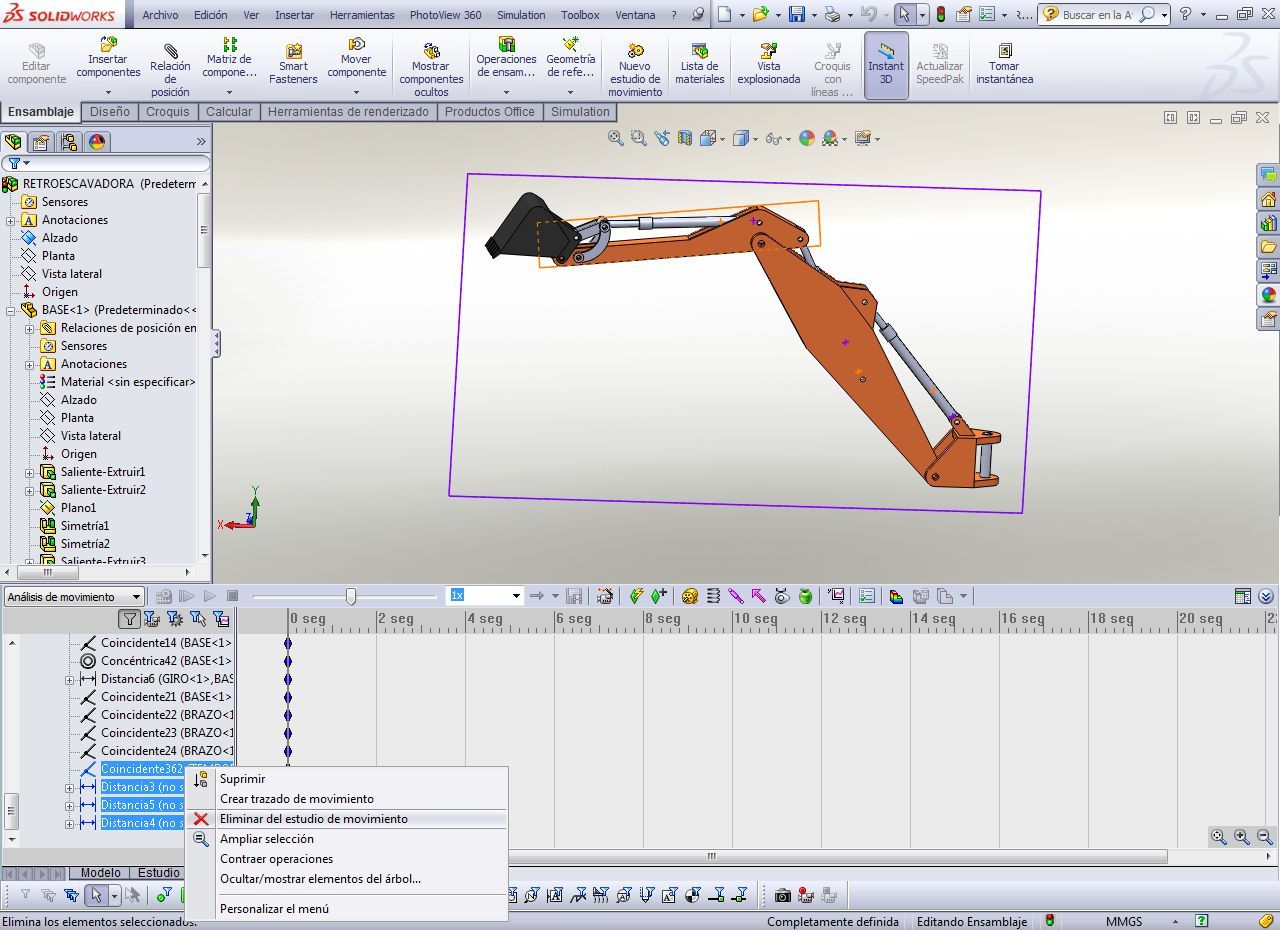
Task: Open Análisis de movimiento study type dropdown
Action: click(74, 597)
